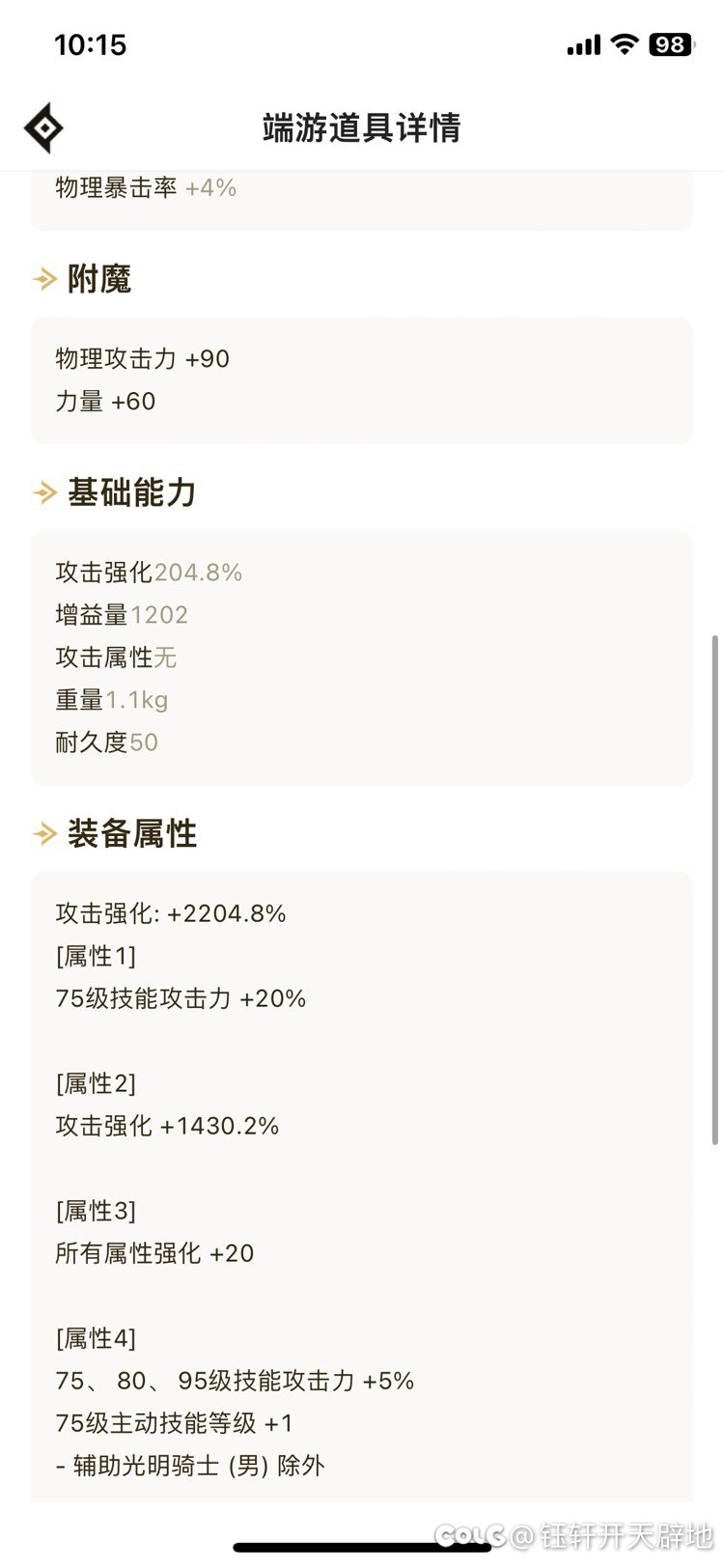Select the 附魔 section heading
Image resolution: width=724 pixels, height=1568 pixels.
[99, 280]
